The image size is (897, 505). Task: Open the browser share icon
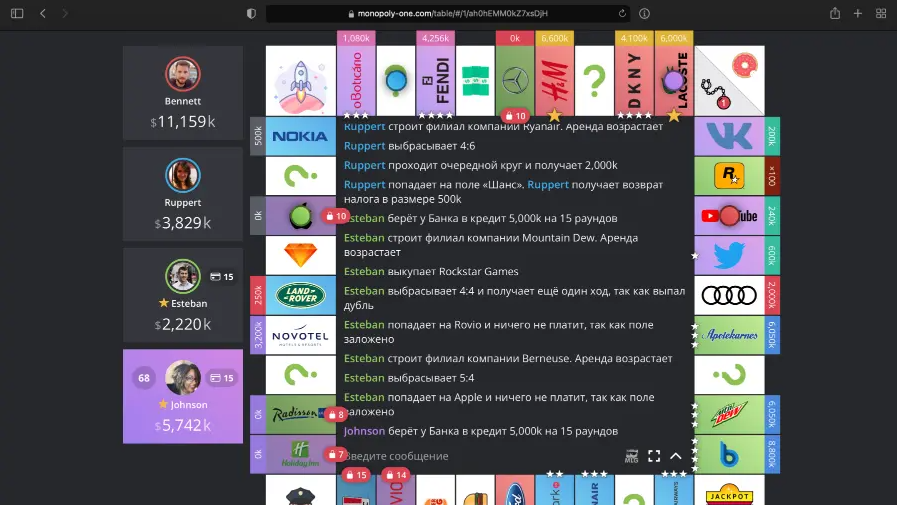coord(835,13)
